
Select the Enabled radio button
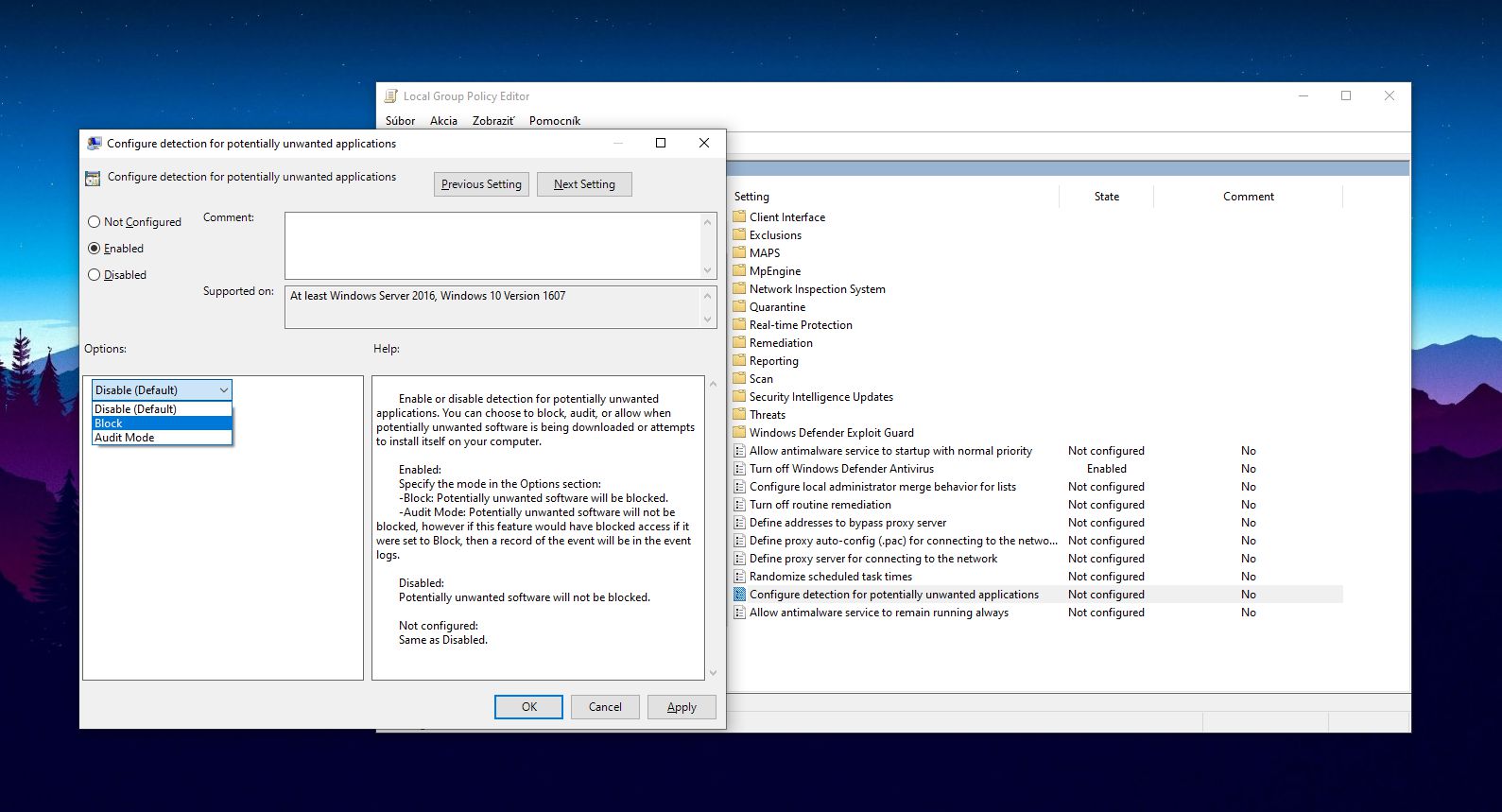click(x=94, y=249)
